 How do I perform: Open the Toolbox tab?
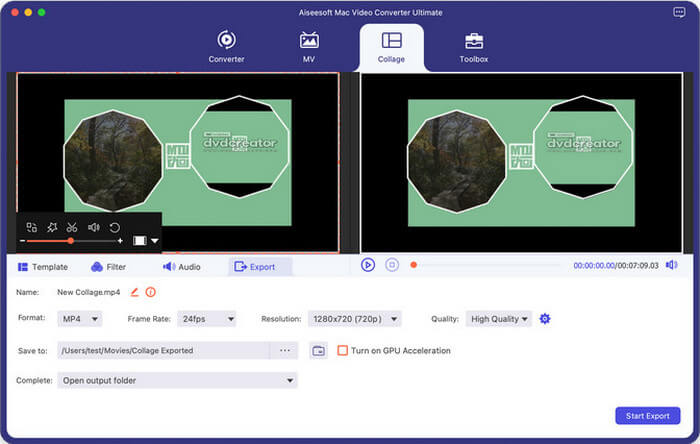pyautogui.click(x=474, y=47)
